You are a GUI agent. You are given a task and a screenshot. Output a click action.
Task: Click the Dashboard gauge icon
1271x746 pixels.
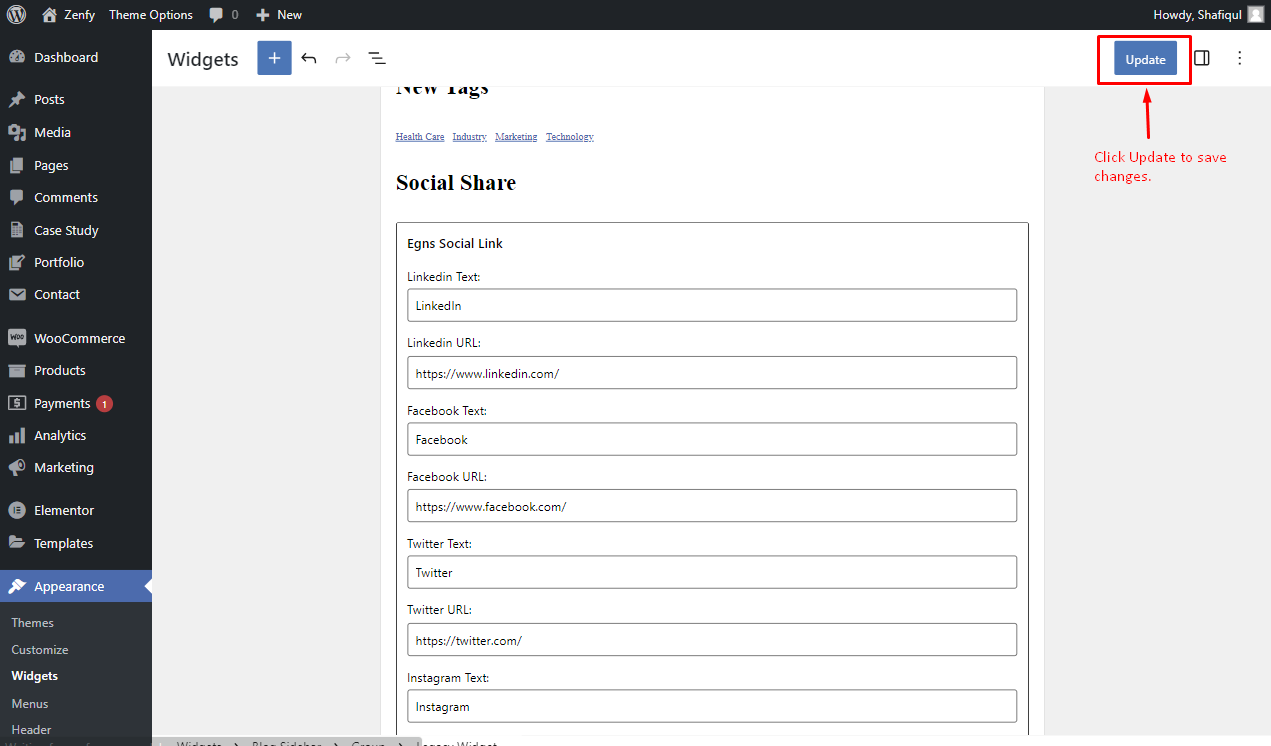coord(17,57)
